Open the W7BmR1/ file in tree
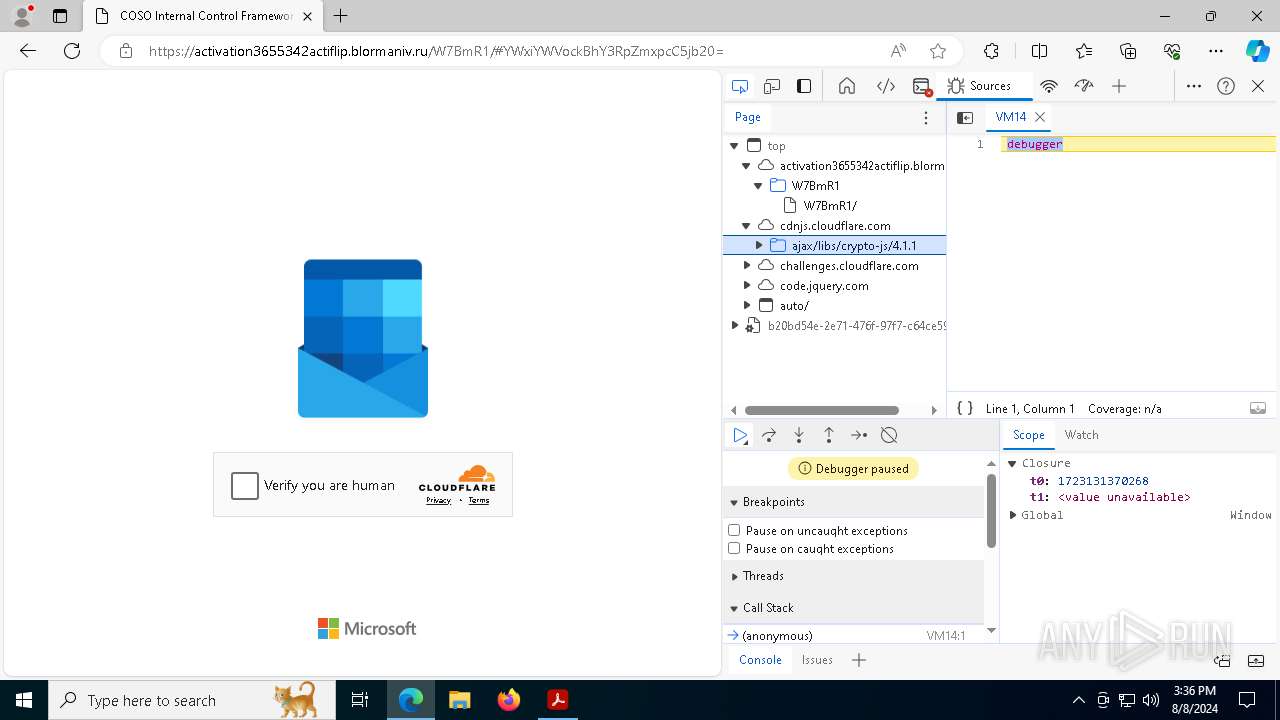This screenshot has height=720, width=1280. pos(830,206)
